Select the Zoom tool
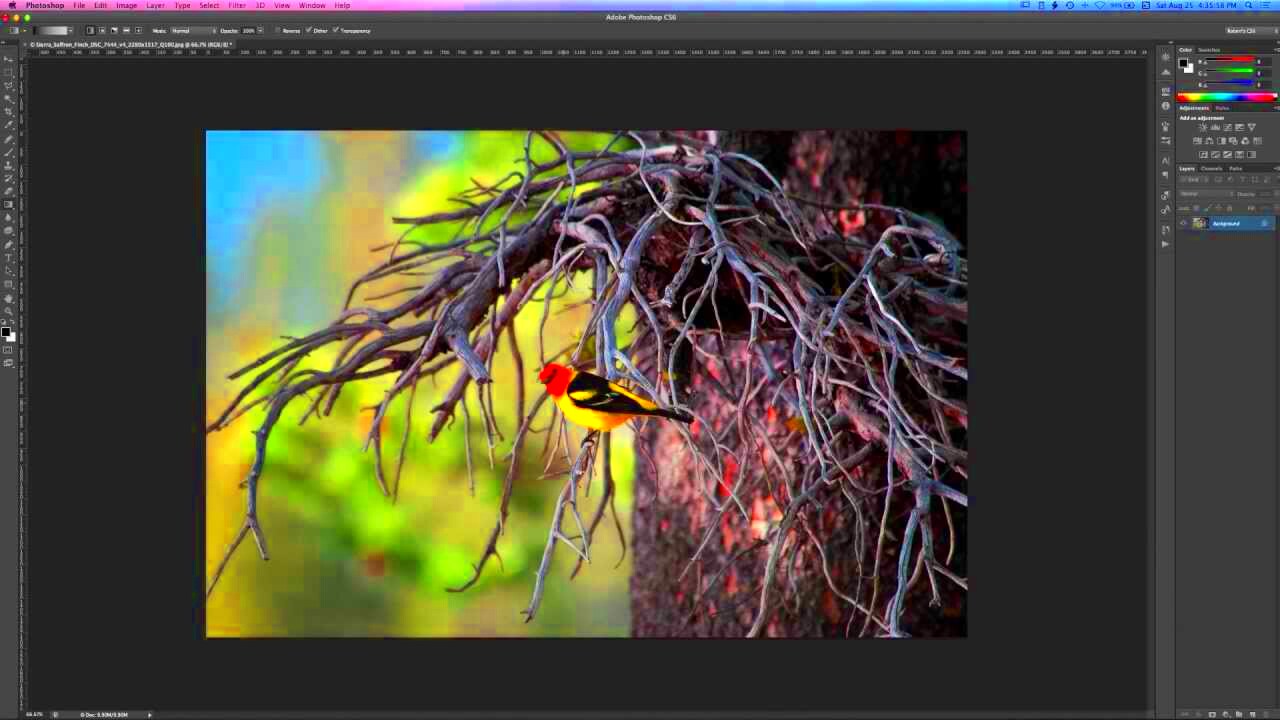 9,311
